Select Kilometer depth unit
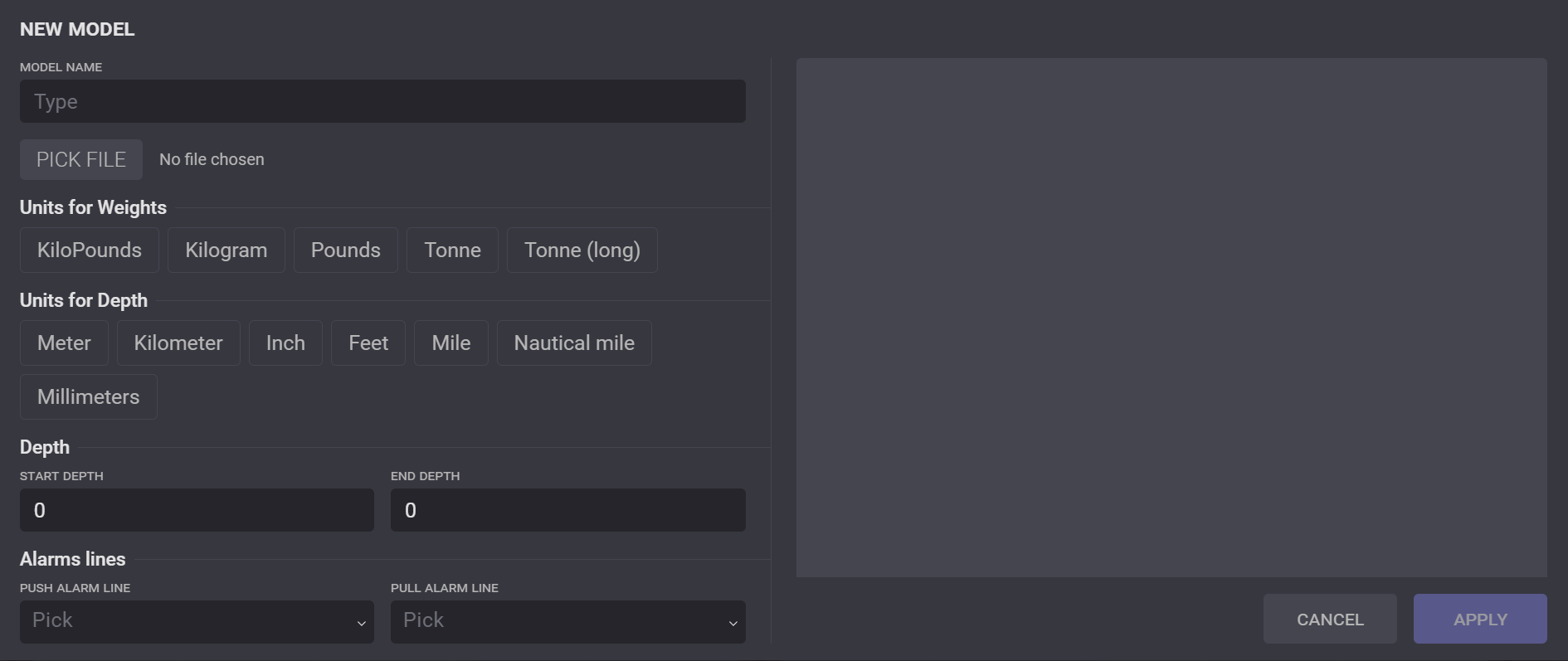 click(x=178, y=343)
